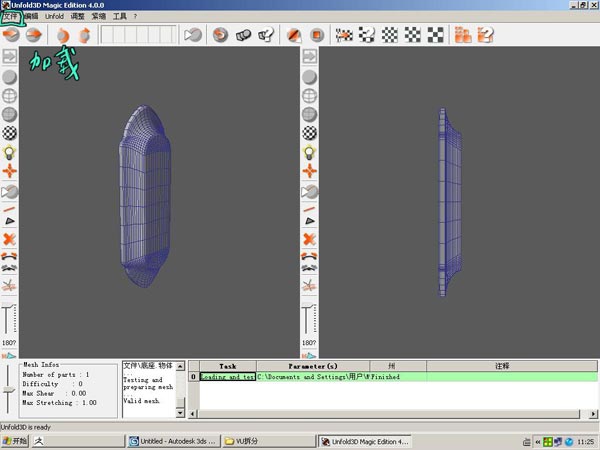Open the 文件 menu
Image resolution: width=600 pixels, height=450 pixels.
click(x=10, y=16)
